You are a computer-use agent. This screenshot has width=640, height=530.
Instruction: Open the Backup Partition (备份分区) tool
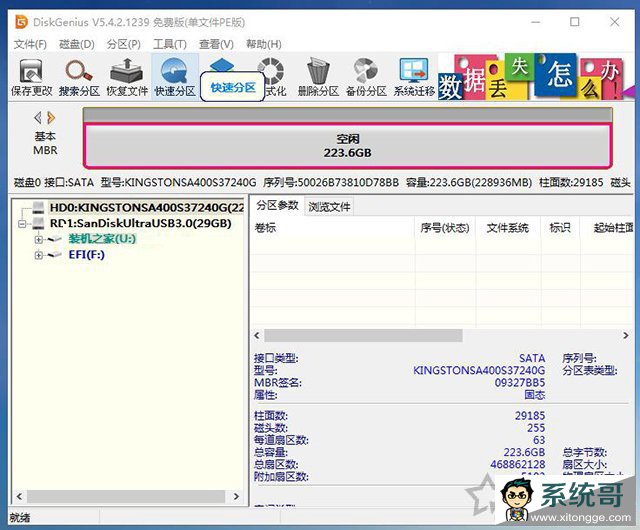coord(366,78)
